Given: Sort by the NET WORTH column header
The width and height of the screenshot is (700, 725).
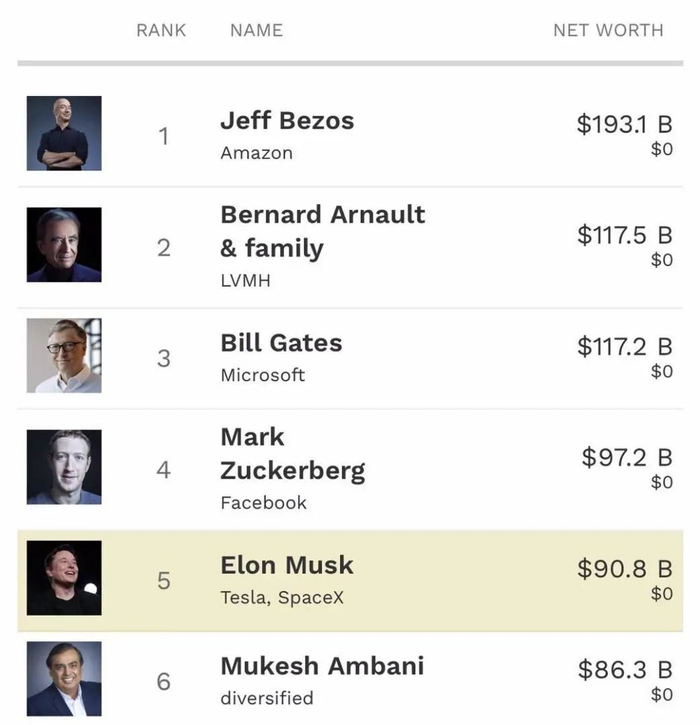Looking at the screenshot, I should pyautogui.click(x=608, y=30).
